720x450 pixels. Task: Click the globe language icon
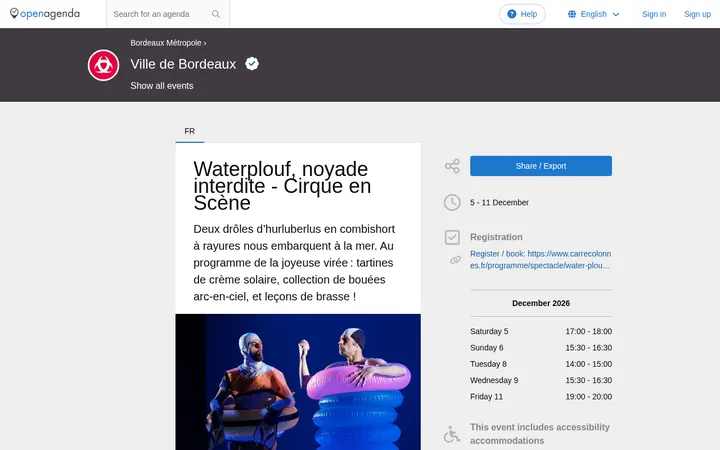coord(572,14)
